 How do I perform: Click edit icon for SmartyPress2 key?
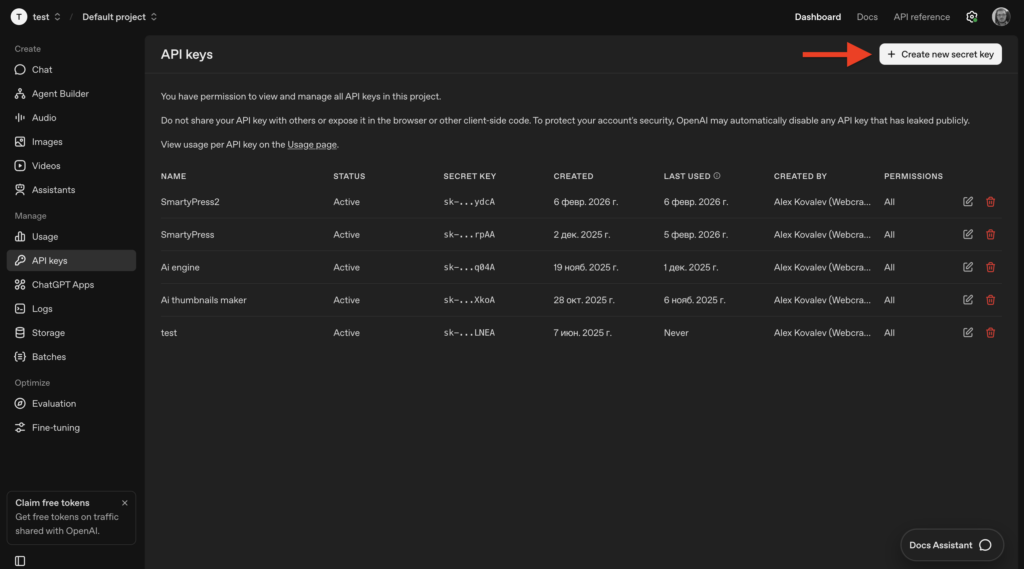coord(968,202)
